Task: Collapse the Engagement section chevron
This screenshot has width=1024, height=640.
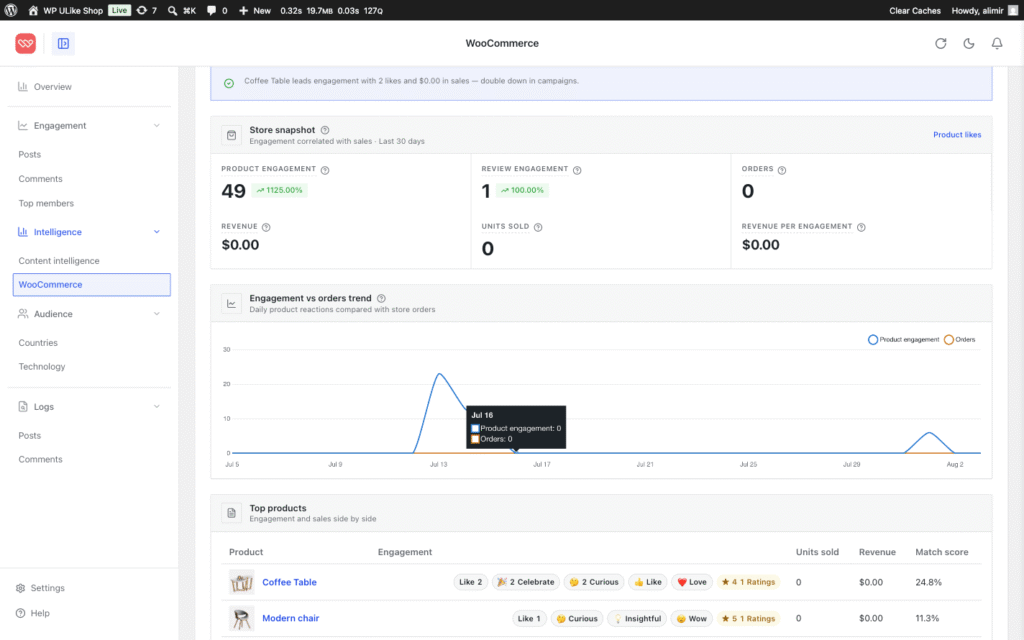Action: click(157, 125)
